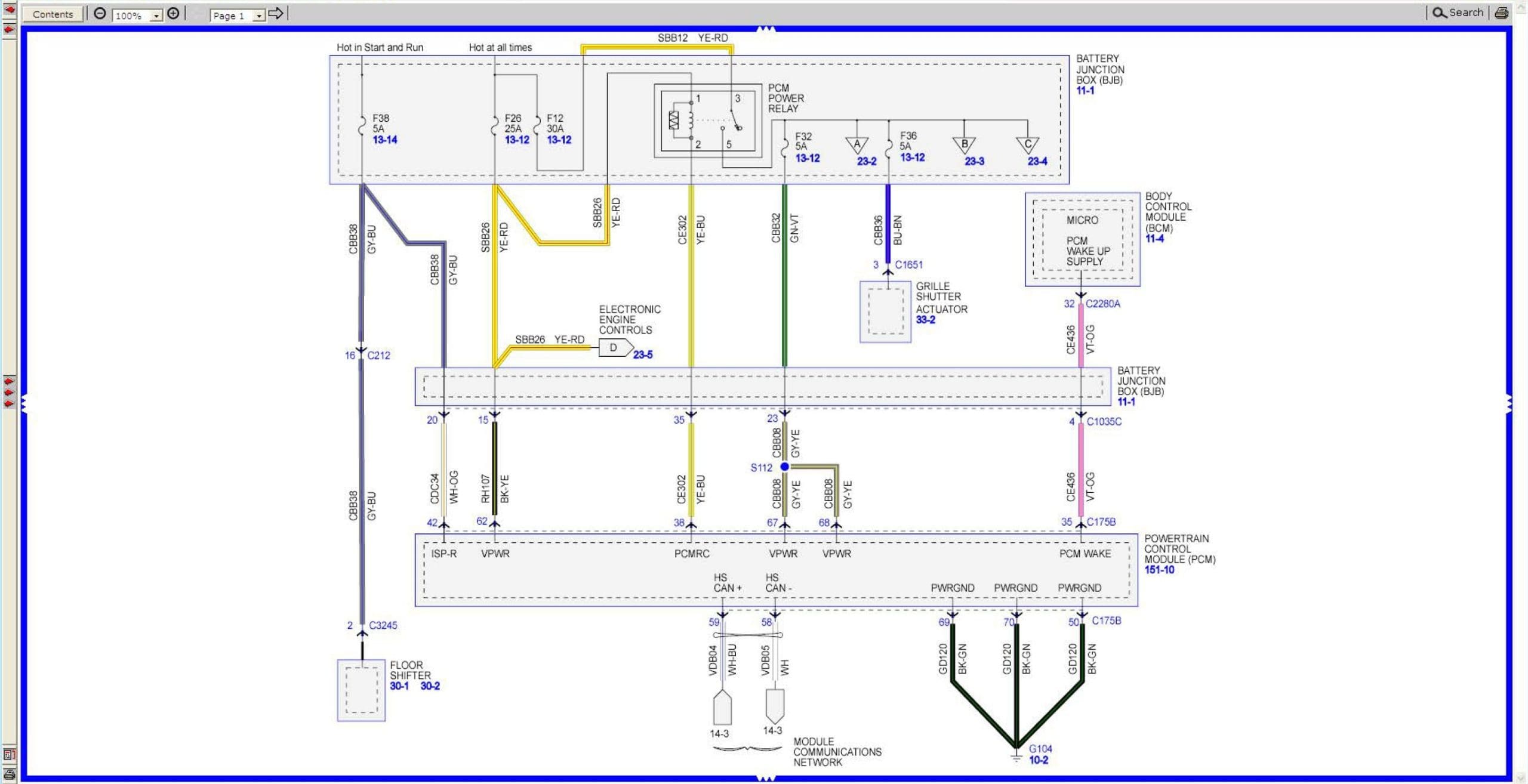
Task: Open the Contents panel
Action: 53,14
